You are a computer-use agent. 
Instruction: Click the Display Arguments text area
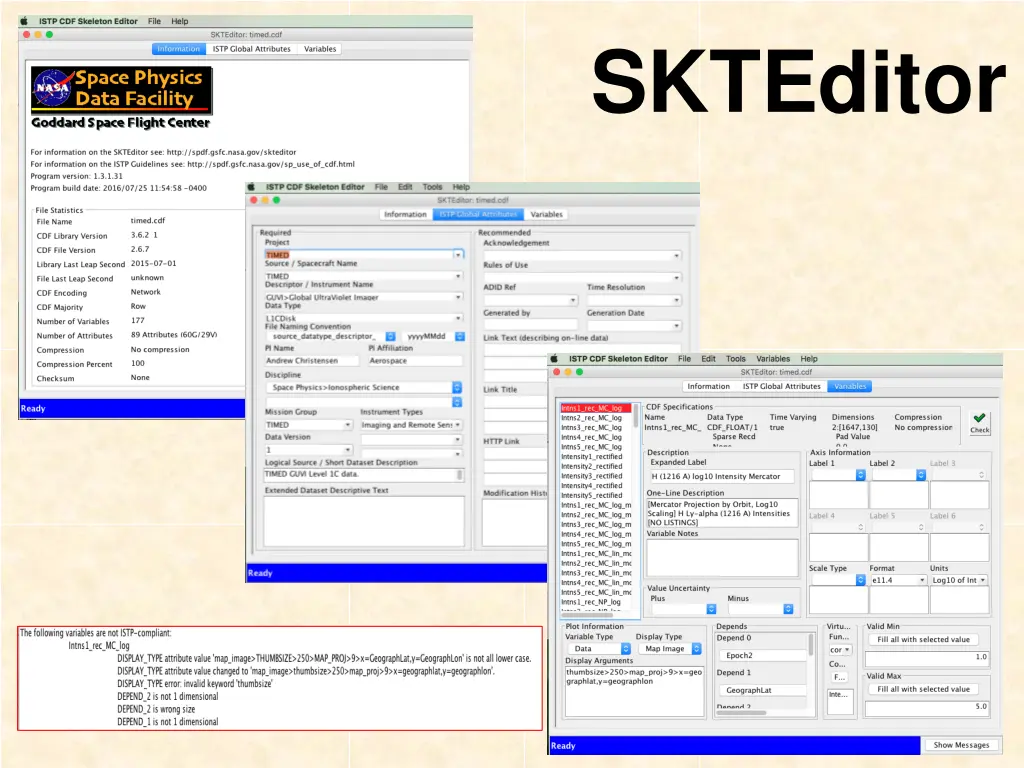coord(635,692)
